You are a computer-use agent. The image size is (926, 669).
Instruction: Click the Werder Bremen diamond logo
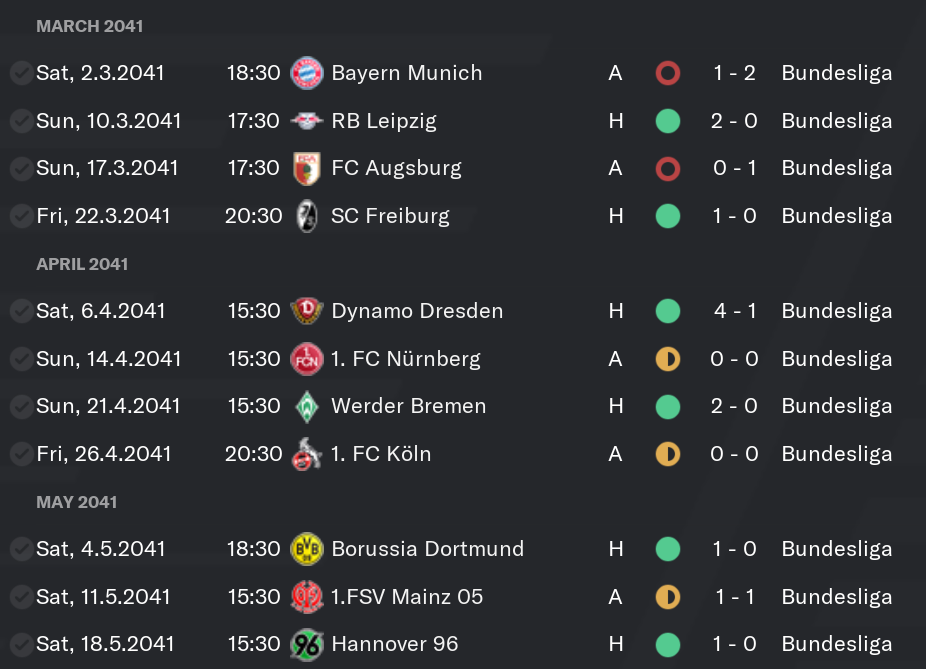307,406
